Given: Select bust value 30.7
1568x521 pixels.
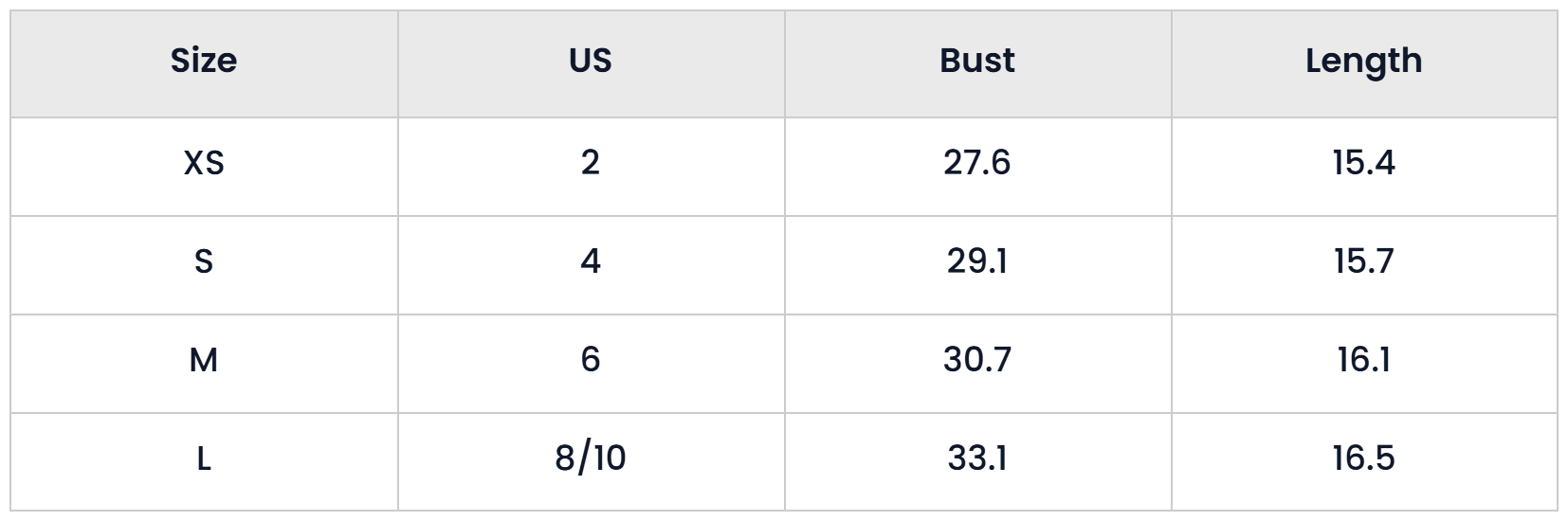Looking at the screenshot, I should [x=977, y=363].
